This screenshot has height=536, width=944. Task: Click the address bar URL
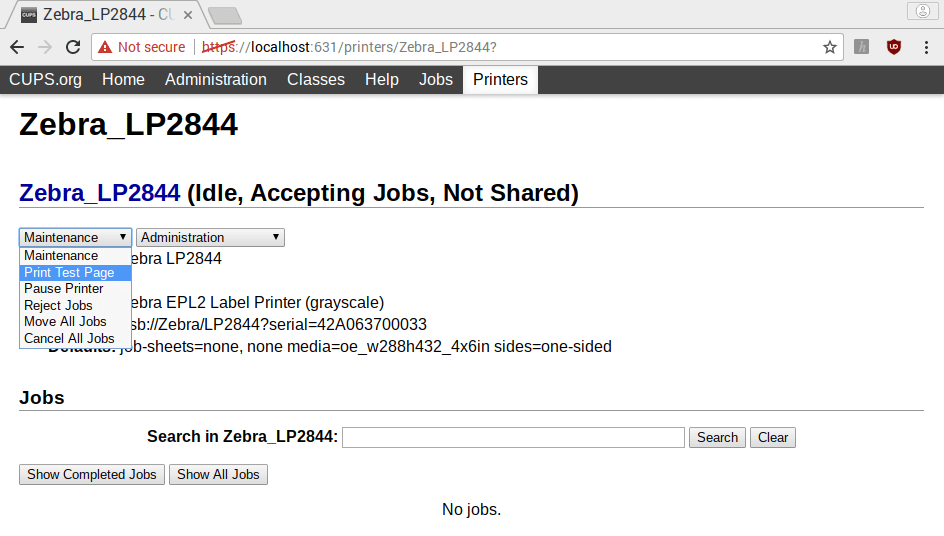(x=349, y=47)
